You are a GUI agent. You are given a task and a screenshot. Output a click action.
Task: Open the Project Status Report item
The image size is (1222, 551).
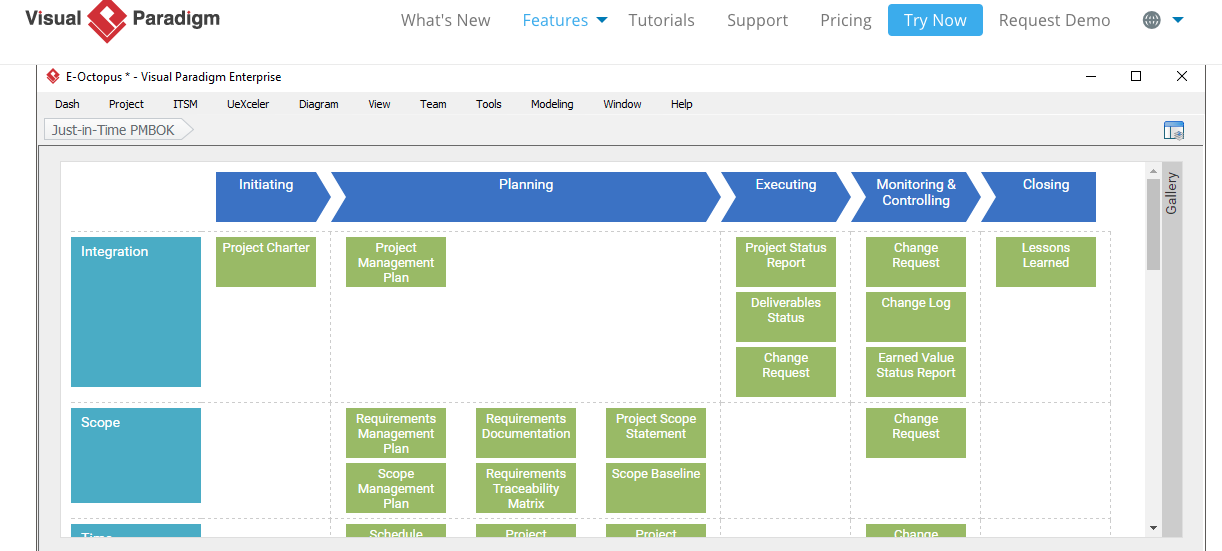786,262
